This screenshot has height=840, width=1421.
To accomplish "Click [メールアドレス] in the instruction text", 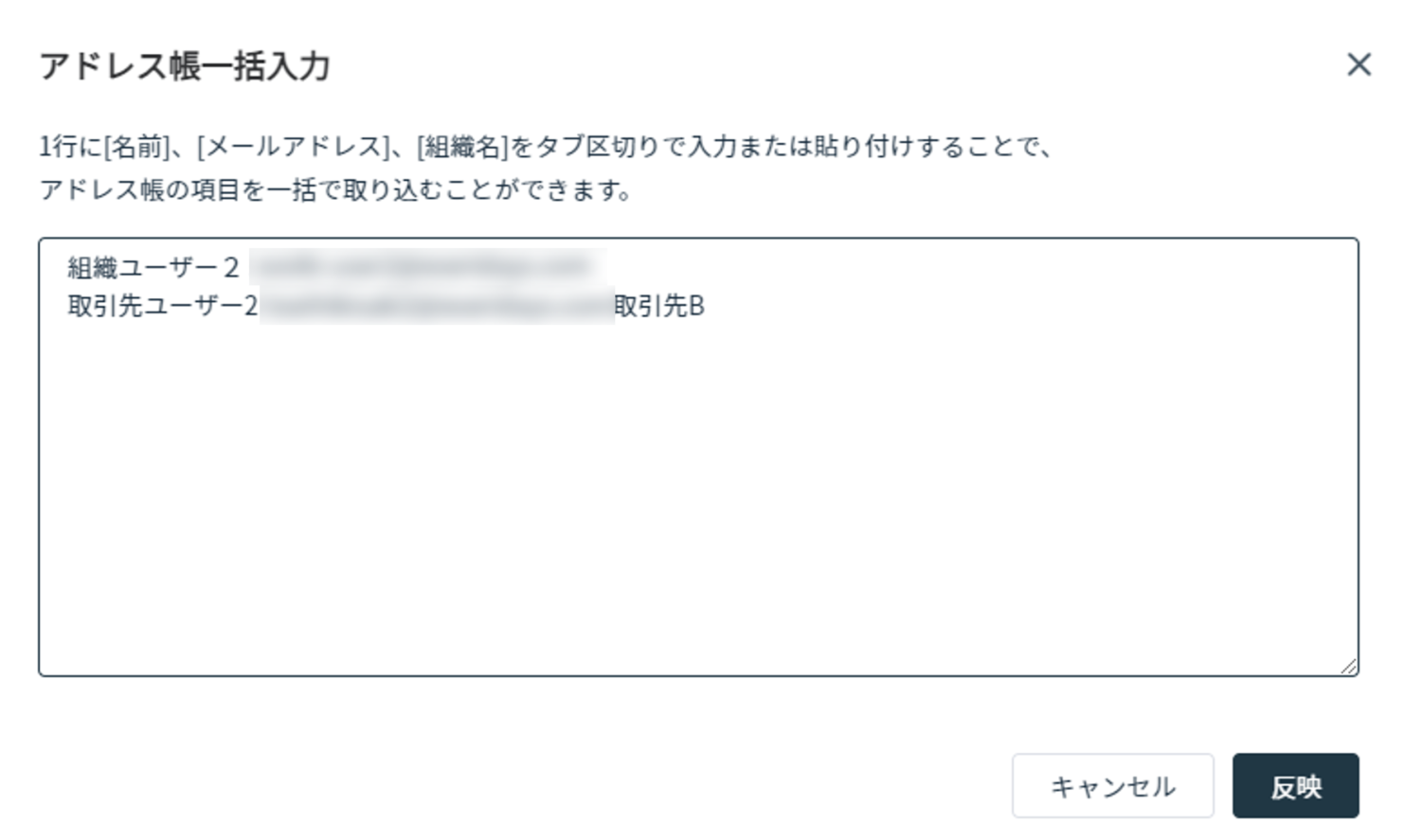I will [294, 147].
